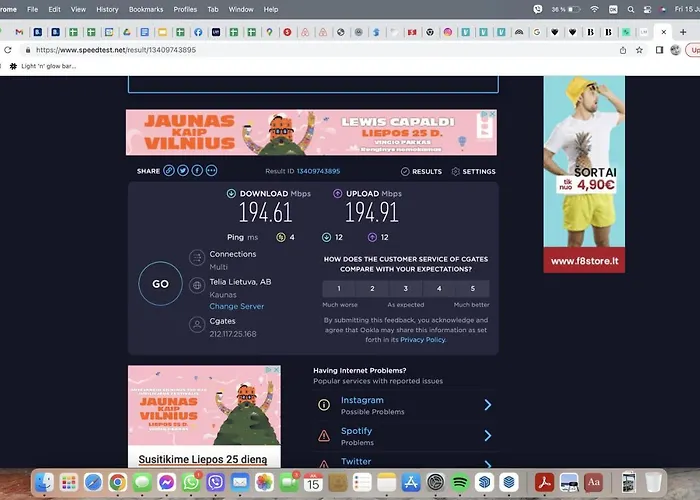Open the Bookmarks menu

146,9
